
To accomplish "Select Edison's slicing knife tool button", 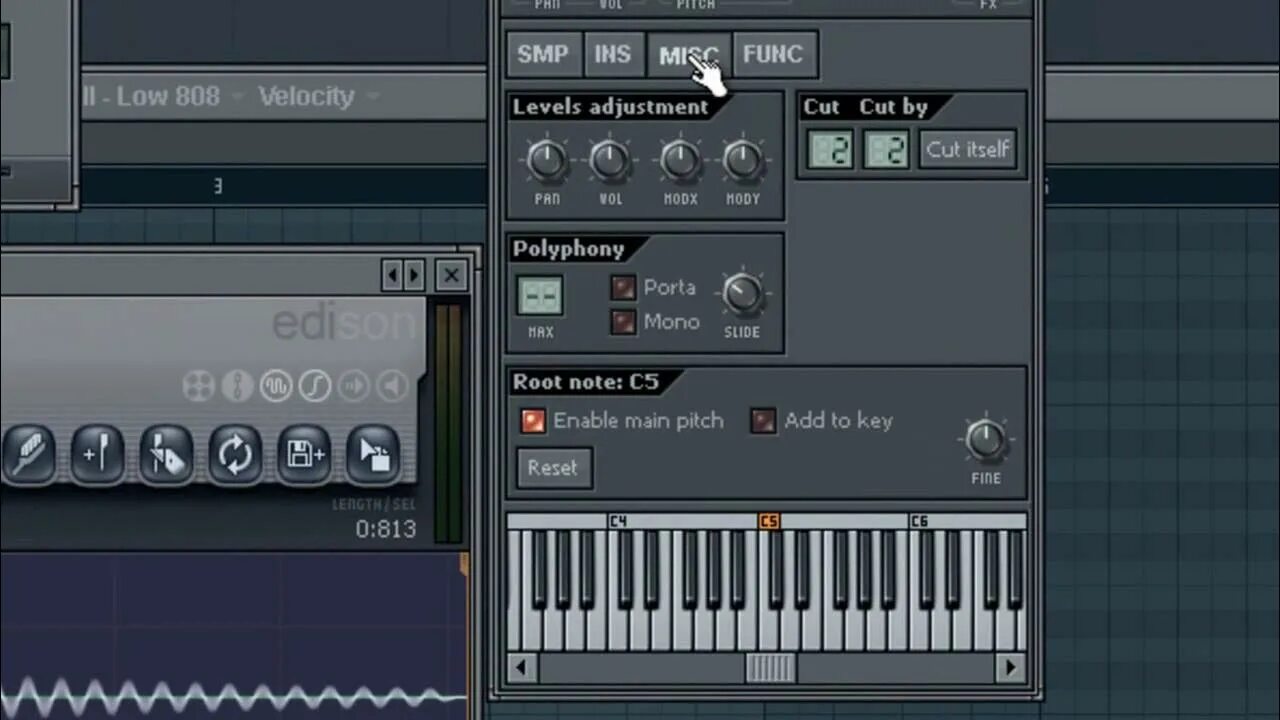I will [x=166, y=456].
